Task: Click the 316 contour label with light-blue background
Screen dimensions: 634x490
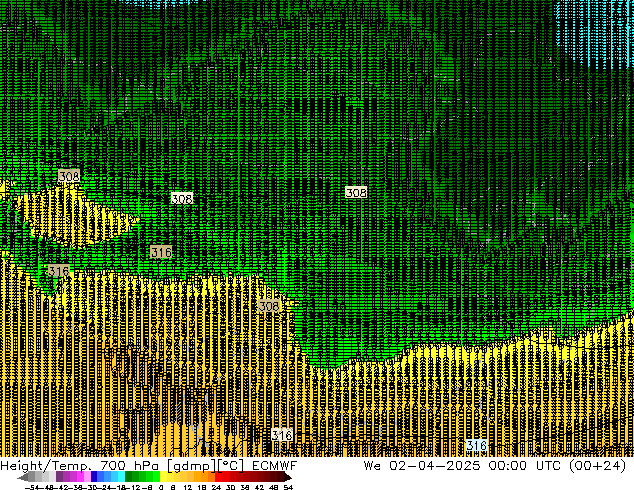Action: [x=477, y=446]
